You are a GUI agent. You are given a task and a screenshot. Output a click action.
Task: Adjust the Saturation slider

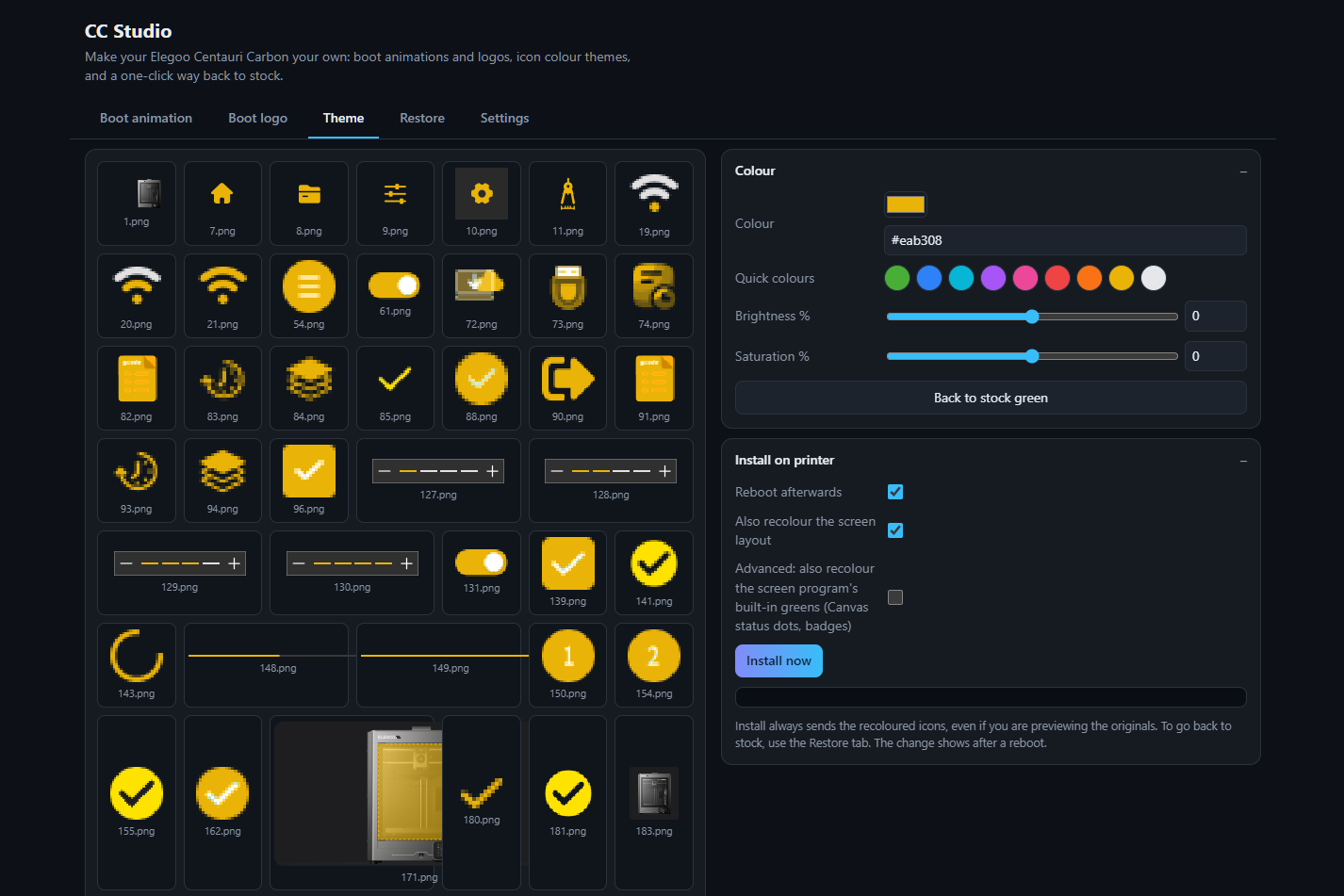(1032, 356)
